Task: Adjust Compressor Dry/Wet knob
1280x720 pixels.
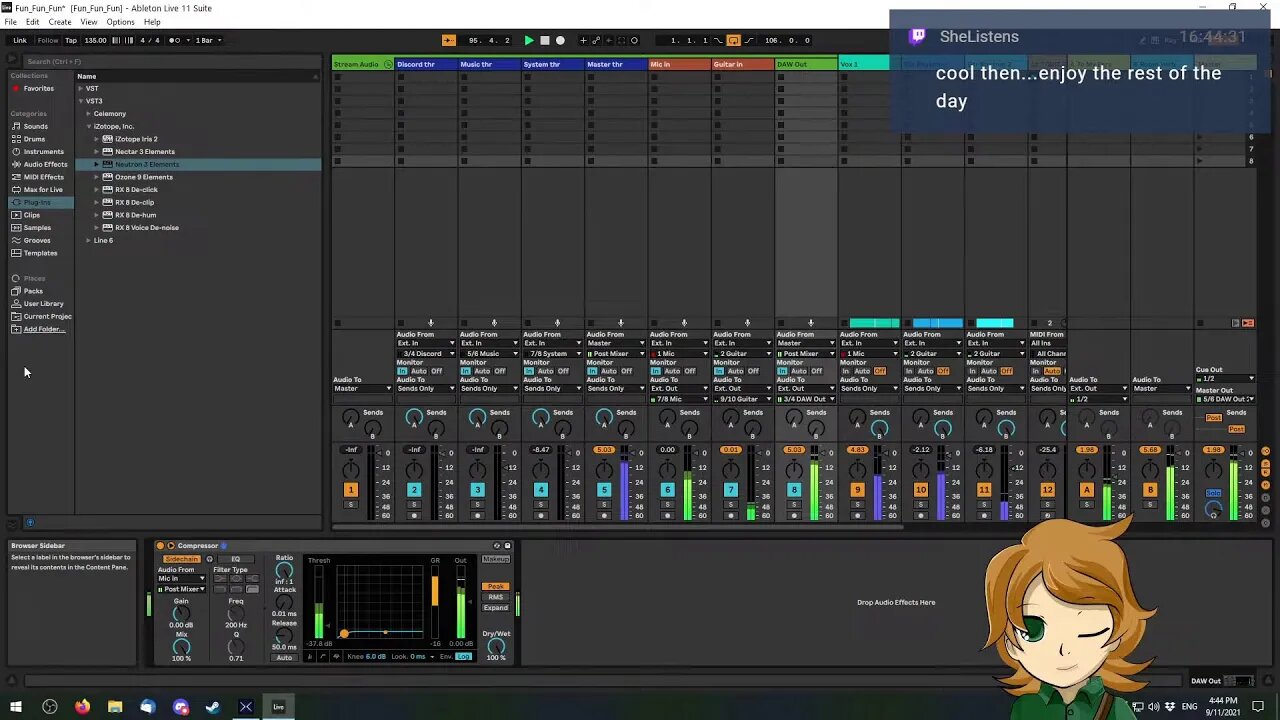Action: pyautogui.click(x=496, y=646)
